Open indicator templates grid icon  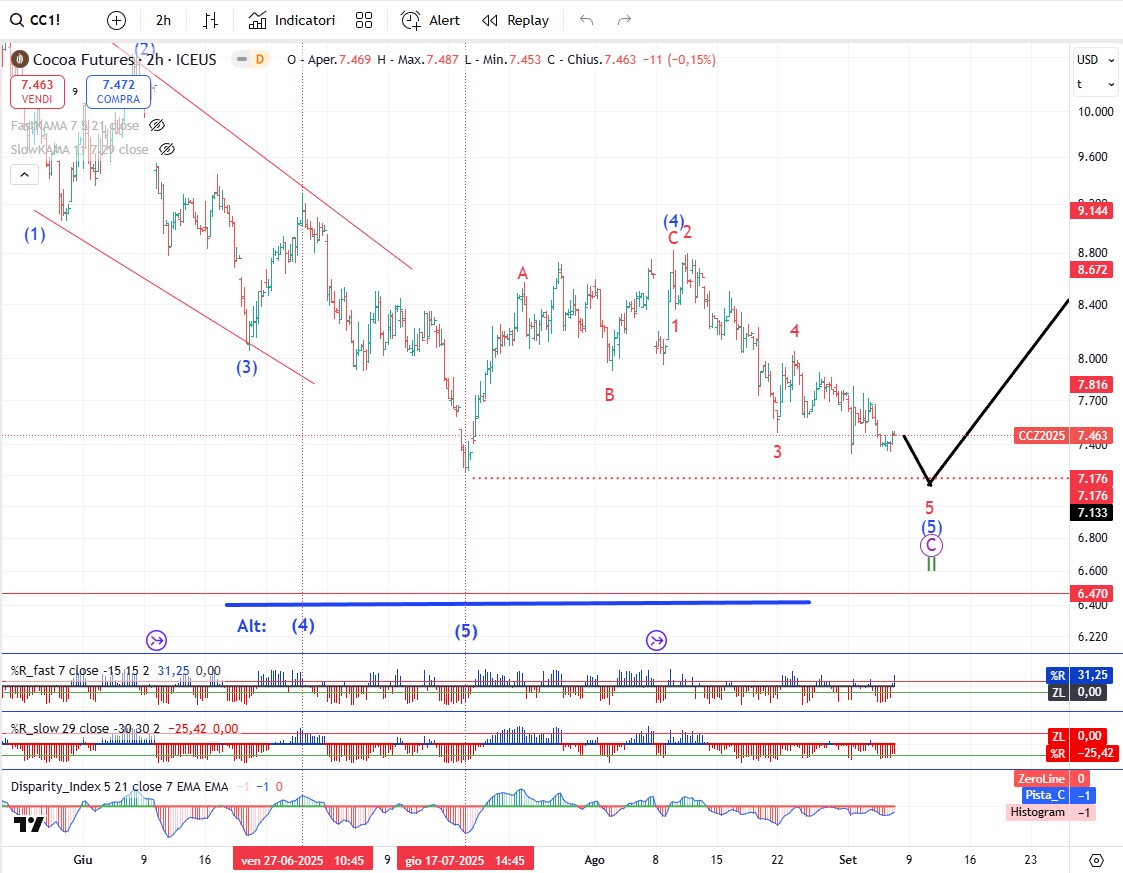(x=364, y=20)
